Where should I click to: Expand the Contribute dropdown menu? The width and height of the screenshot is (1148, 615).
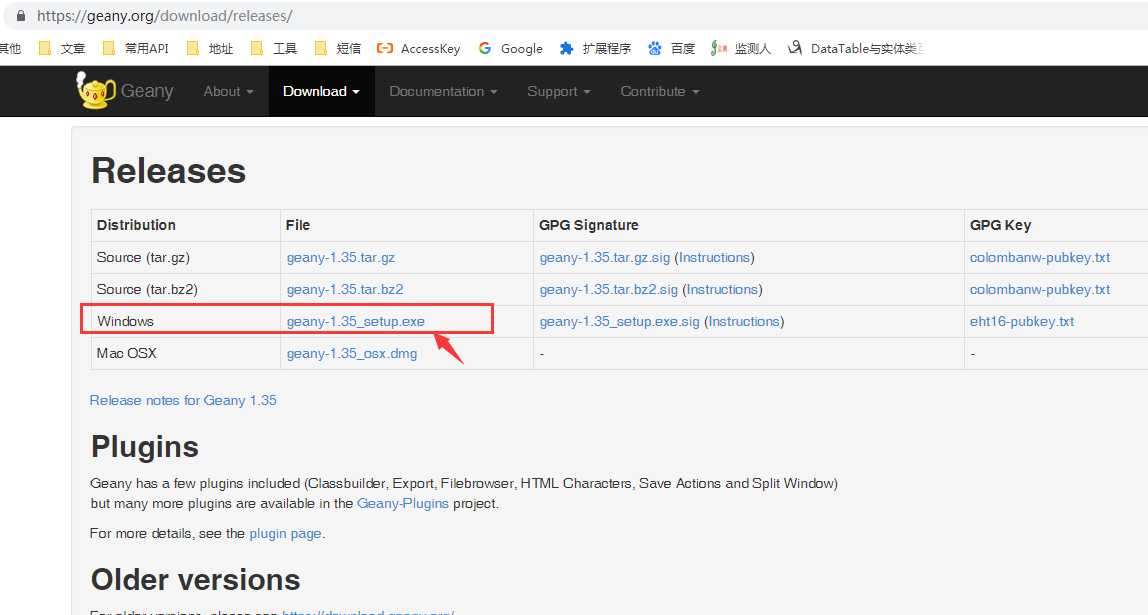(x=660, y=92)
